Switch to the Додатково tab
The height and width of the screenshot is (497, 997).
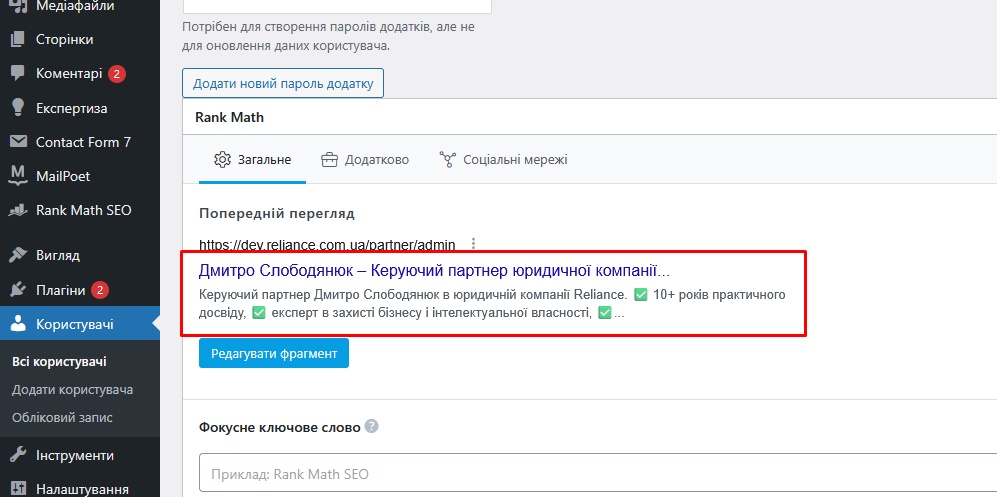365,160
